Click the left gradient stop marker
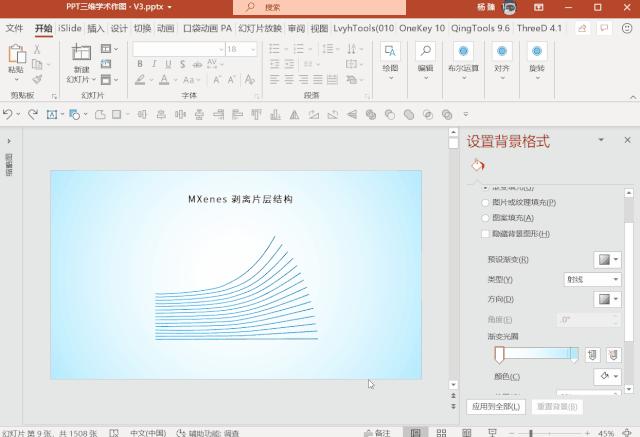This screenshot has height=437, width=640. pos(499,355)
